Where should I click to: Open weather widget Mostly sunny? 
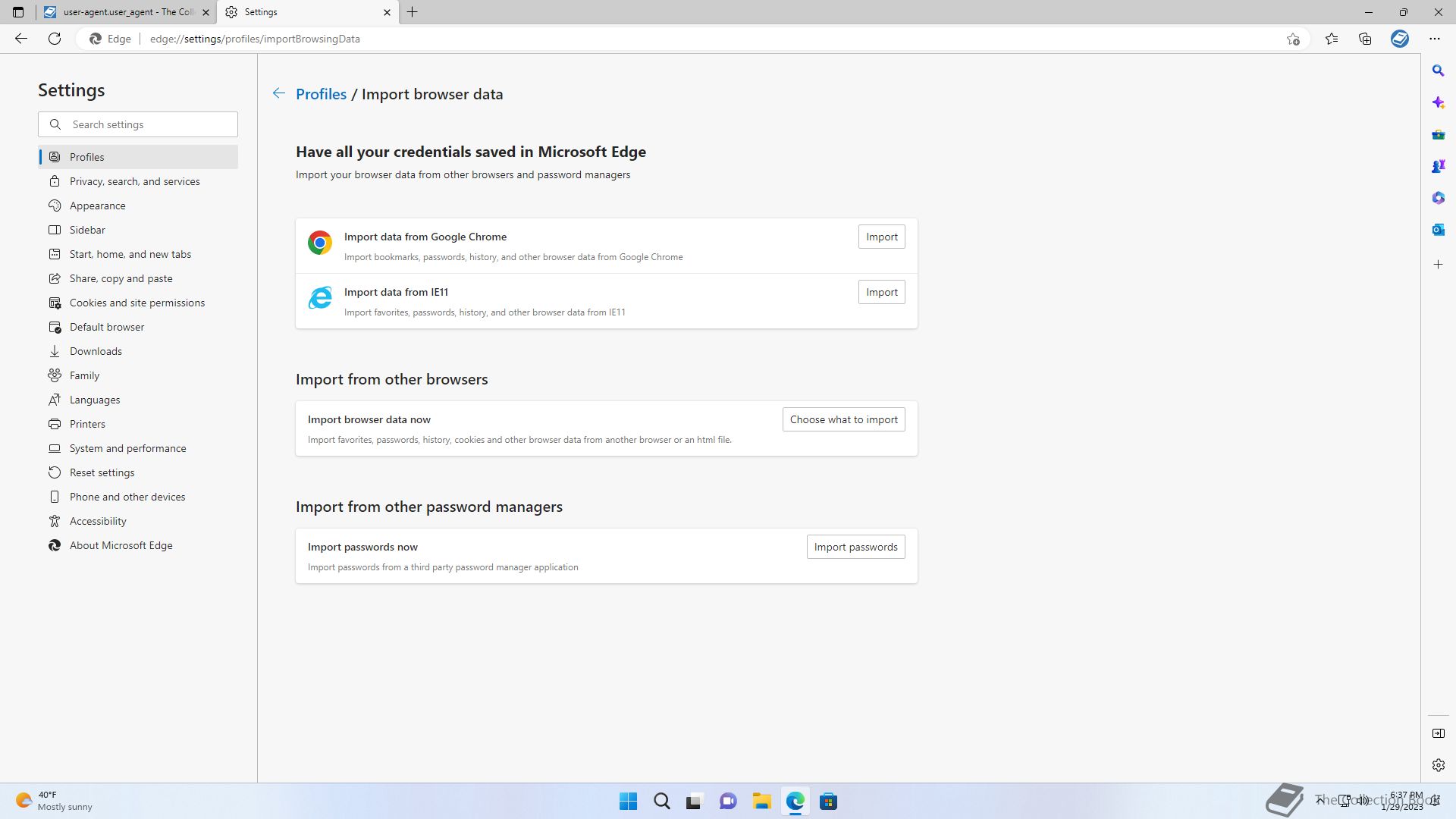55,801
